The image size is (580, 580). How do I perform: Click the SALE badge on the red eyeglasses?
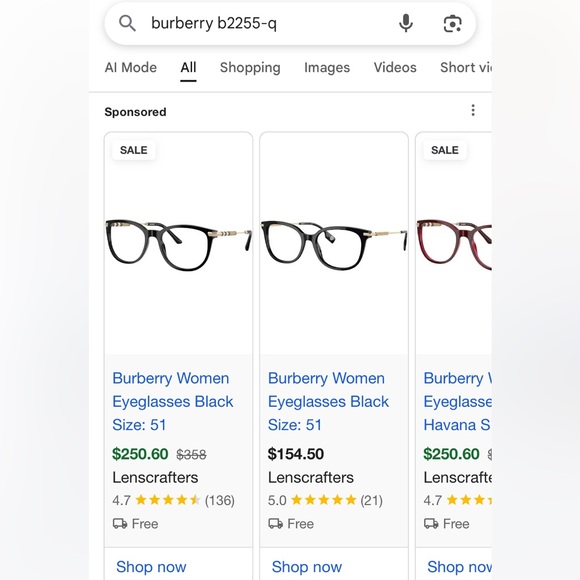[x=445, y=150]
